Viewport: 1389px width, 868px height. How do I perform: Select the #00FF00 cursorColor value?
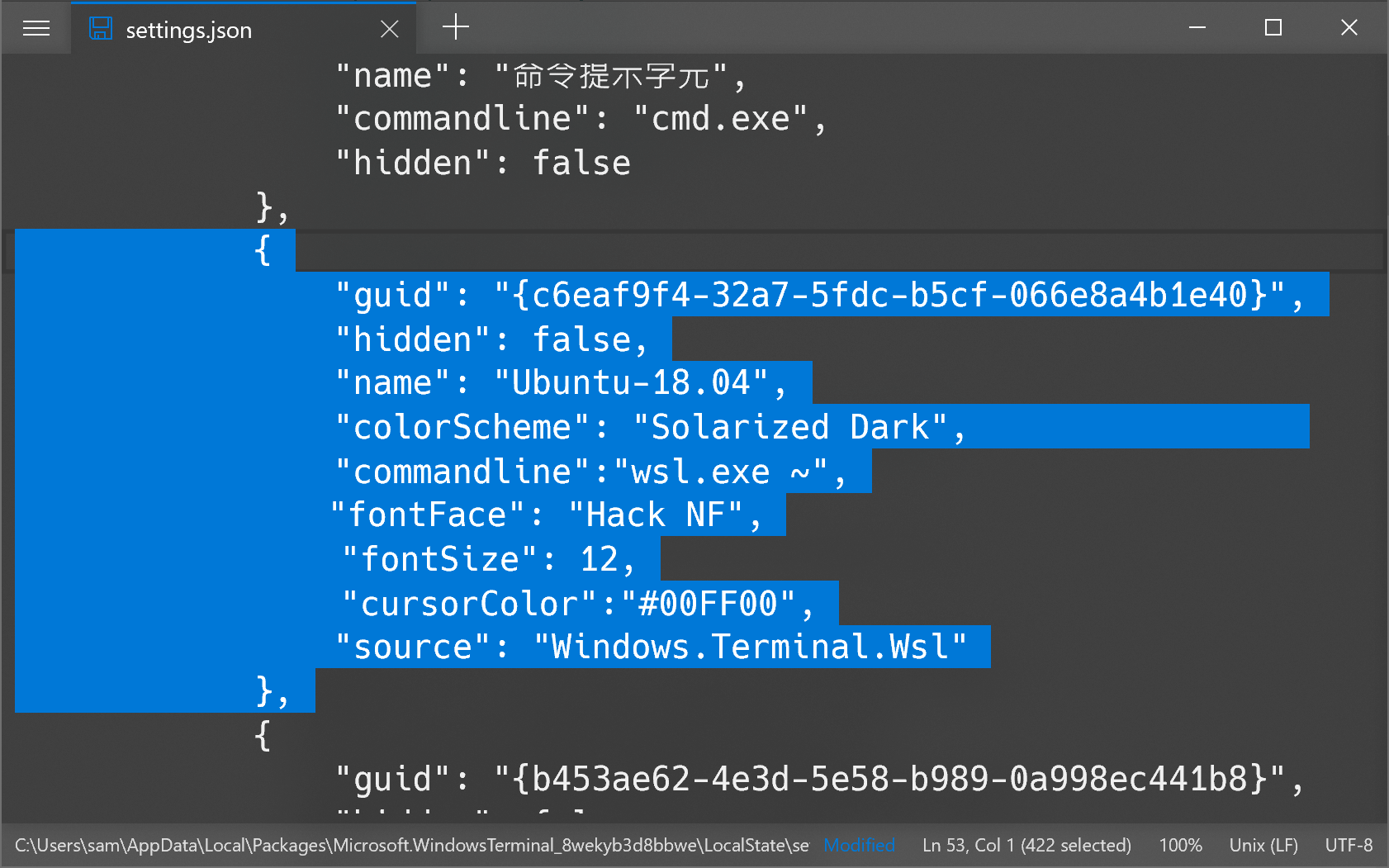click(709, 604)
